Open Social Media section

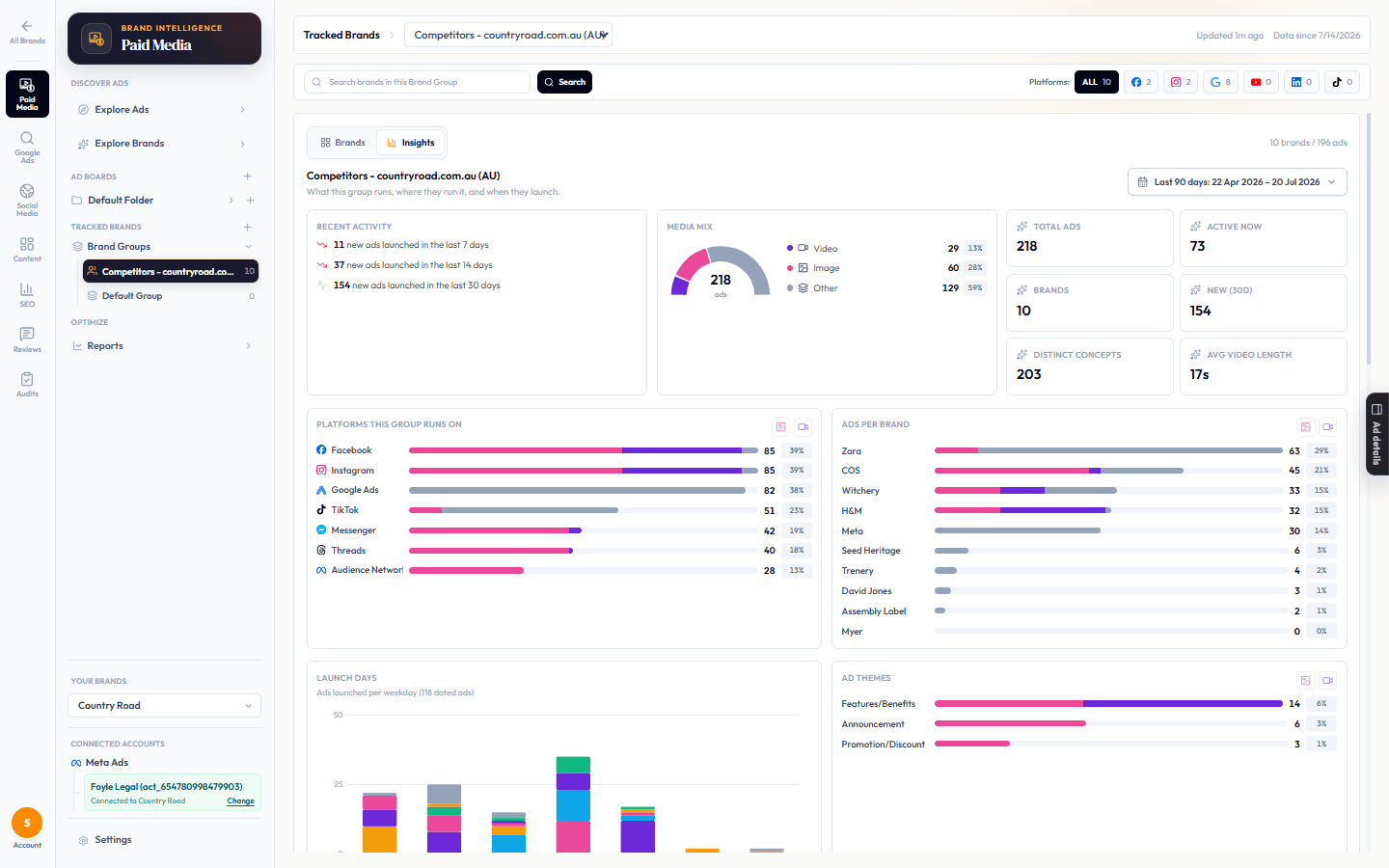coord(27,200)
